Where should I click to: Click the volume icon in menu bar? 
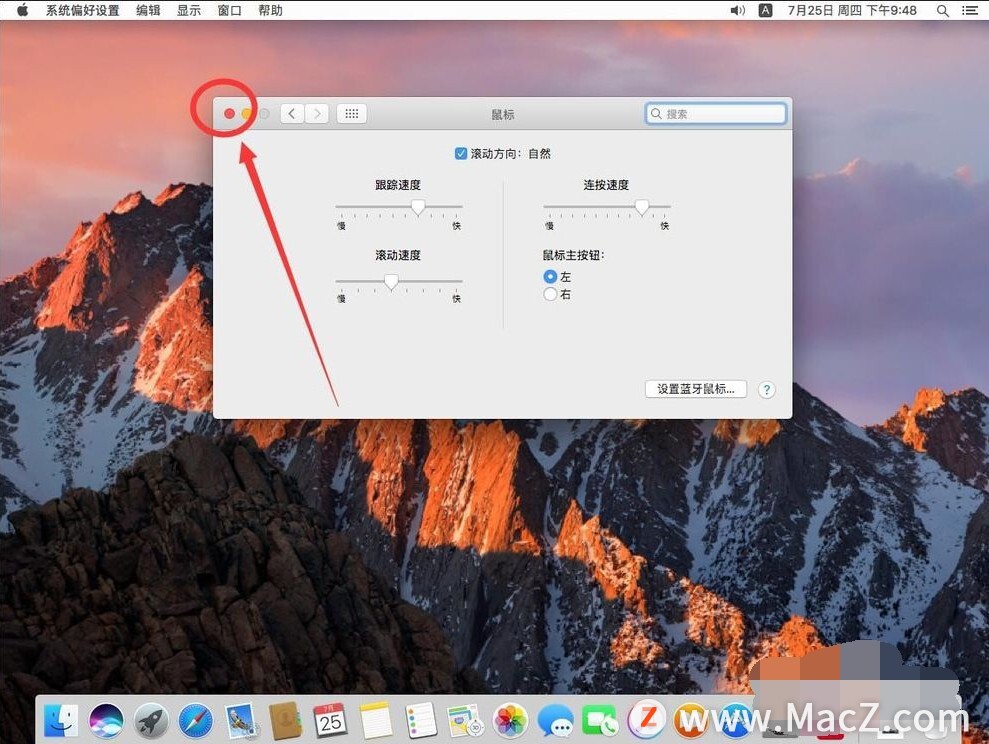pyautogui.click(x=737, y=10)
